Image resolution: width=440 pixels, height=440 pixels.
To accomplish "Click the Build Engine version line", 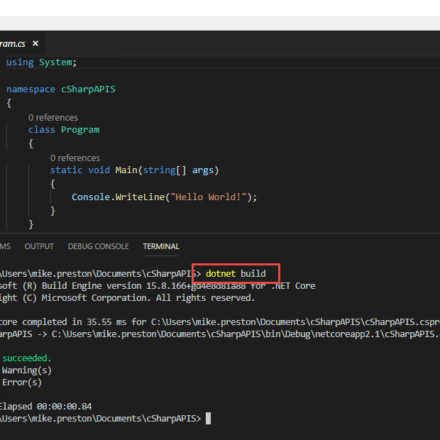I will [157, 286].
